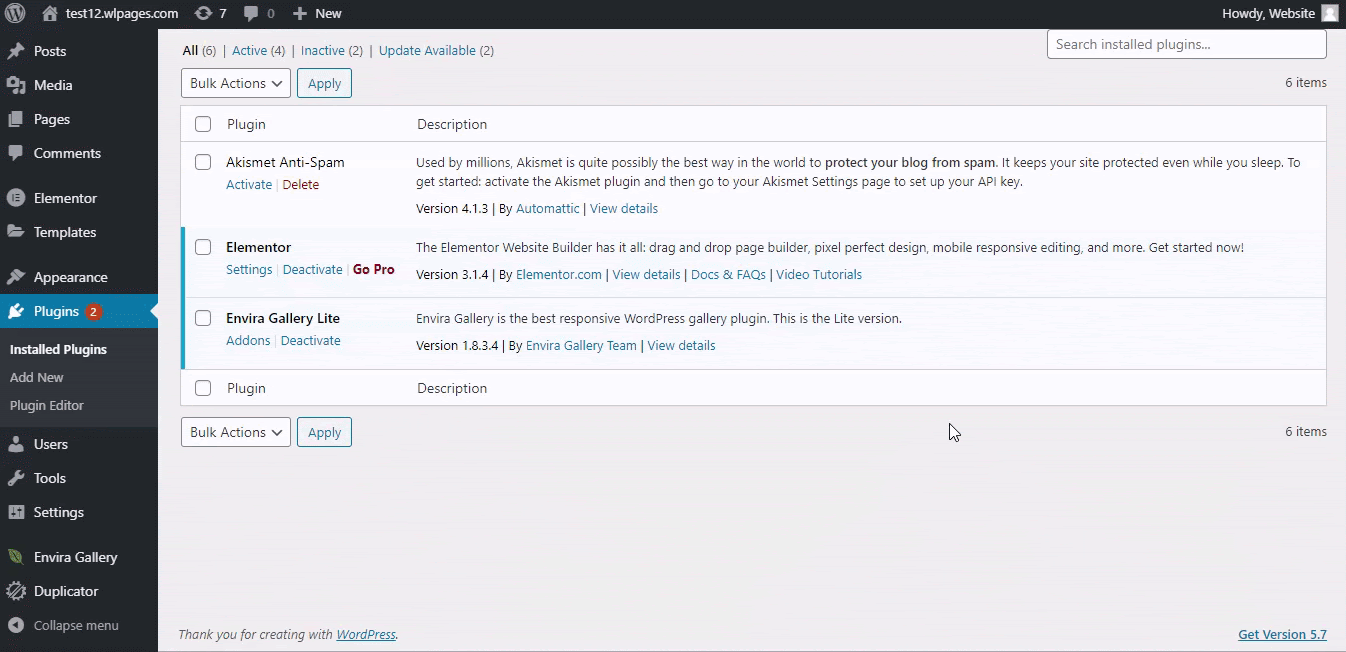This screenshot has height=652, width=1346.
Task: Click the Duplicator gear icon in sidebar
Action: tap(15, 591)
